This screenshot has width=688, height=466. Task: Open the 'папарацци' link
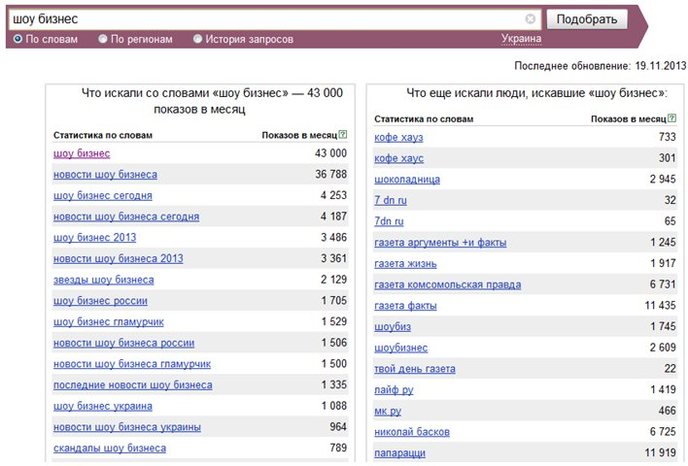coord(400,453)
